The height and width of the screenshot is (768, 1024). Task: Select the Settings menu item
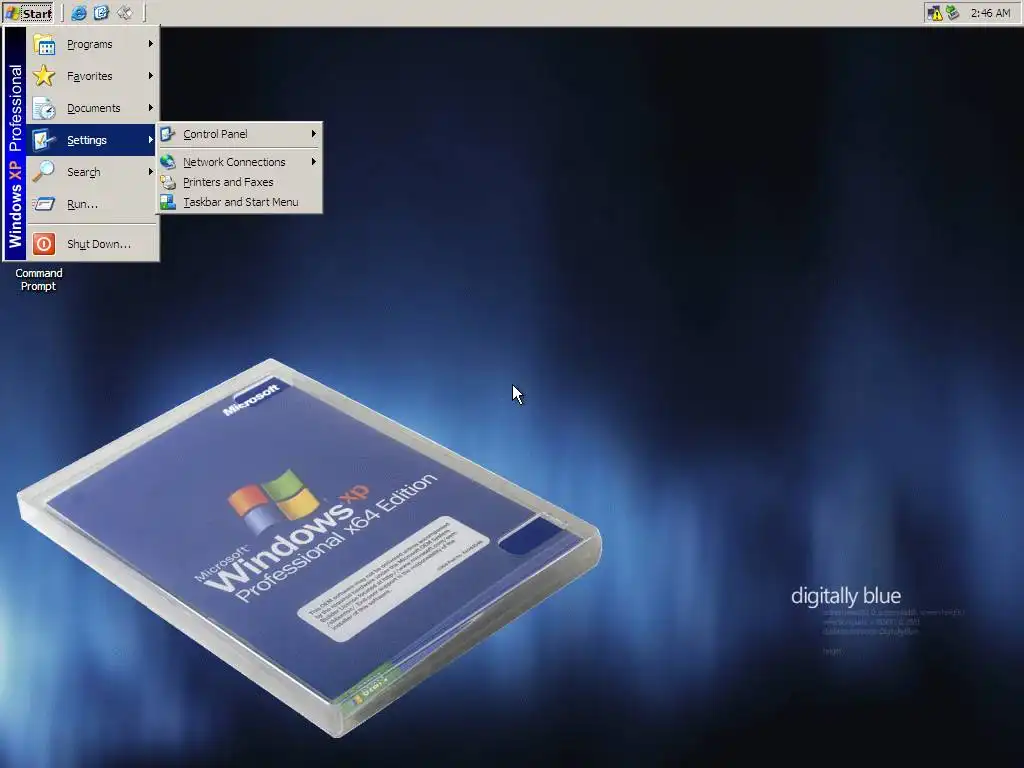[93, 140]
